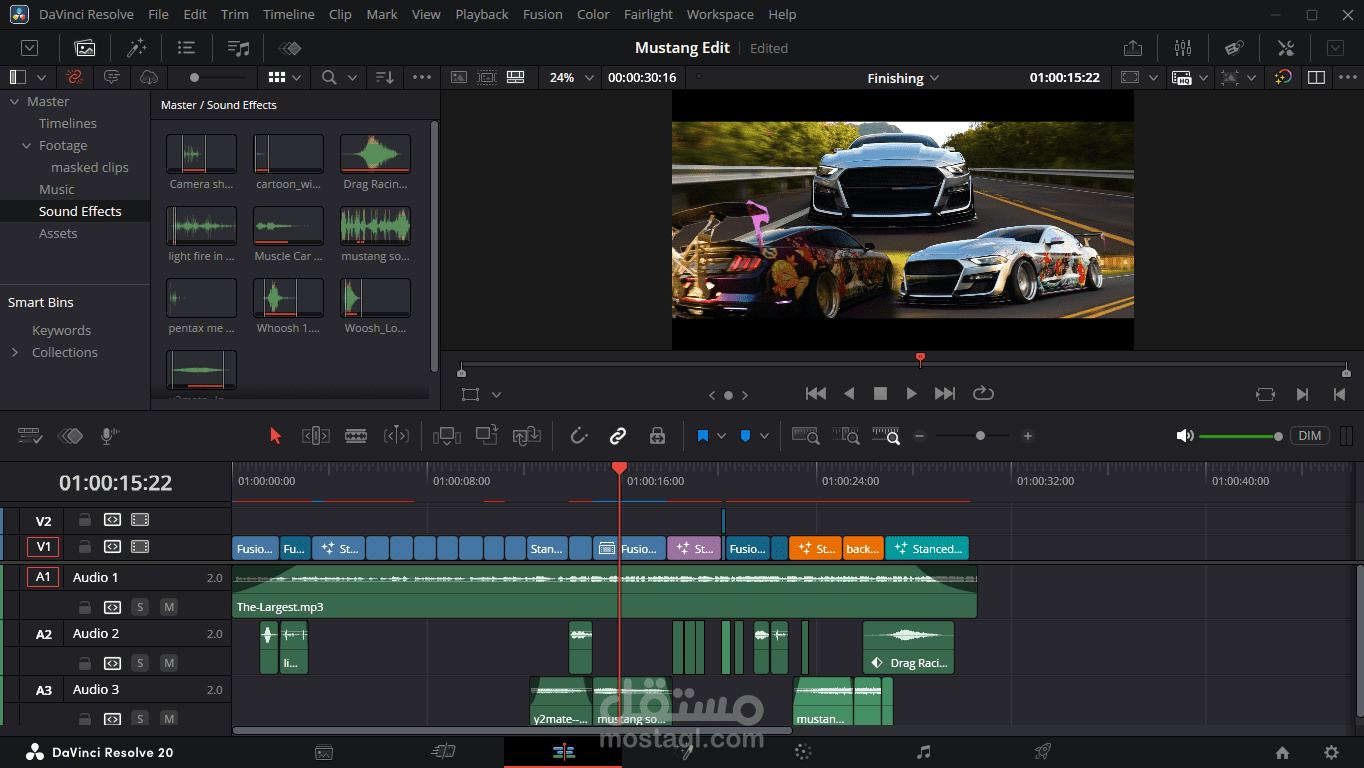Open the Deliver page rocket icon
This screenshot has width=1364, height=768.
click(x=1042, y=752)
